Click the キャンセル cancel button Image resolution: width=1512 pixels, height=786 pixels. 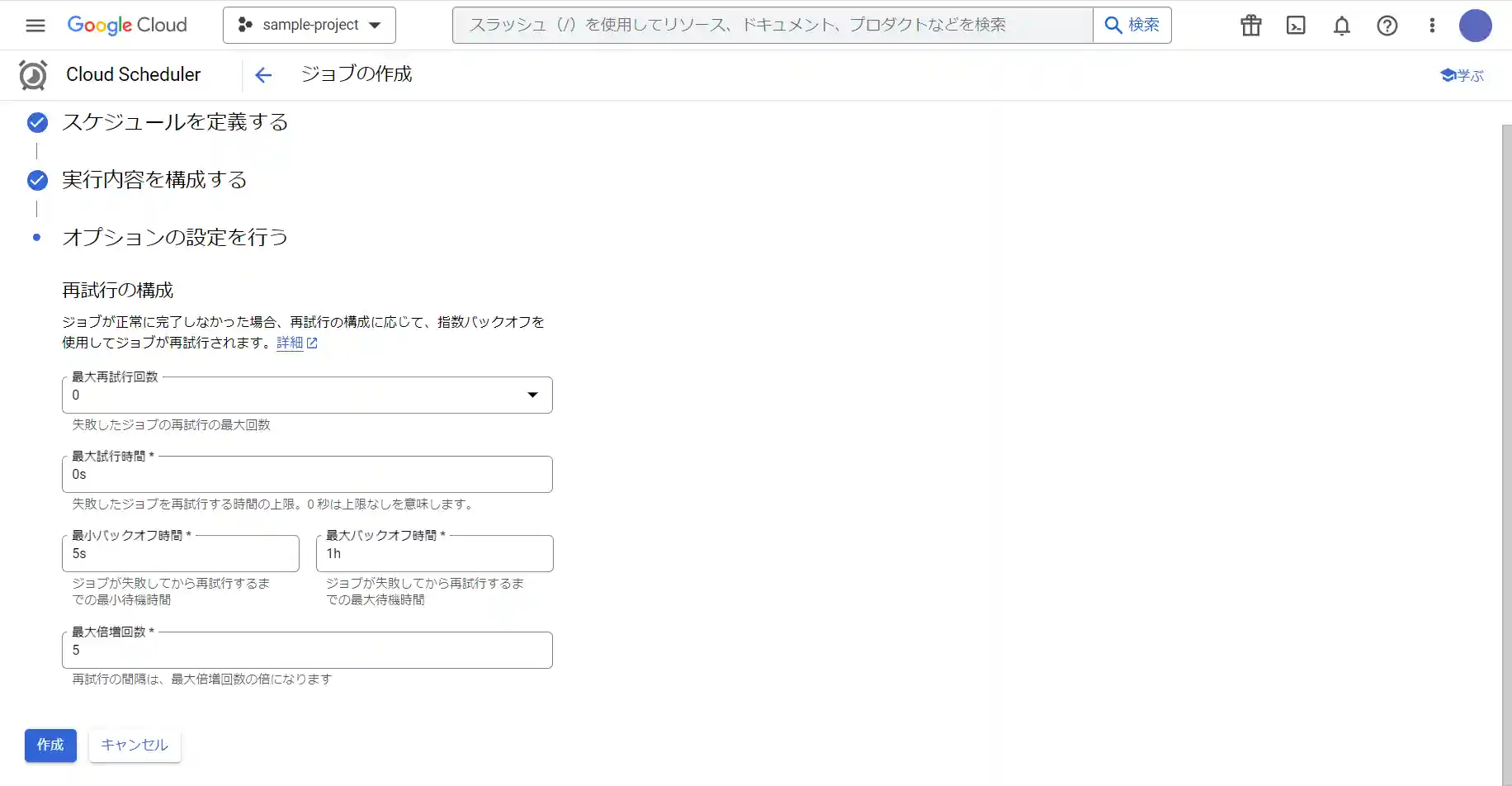coord(135,746)
